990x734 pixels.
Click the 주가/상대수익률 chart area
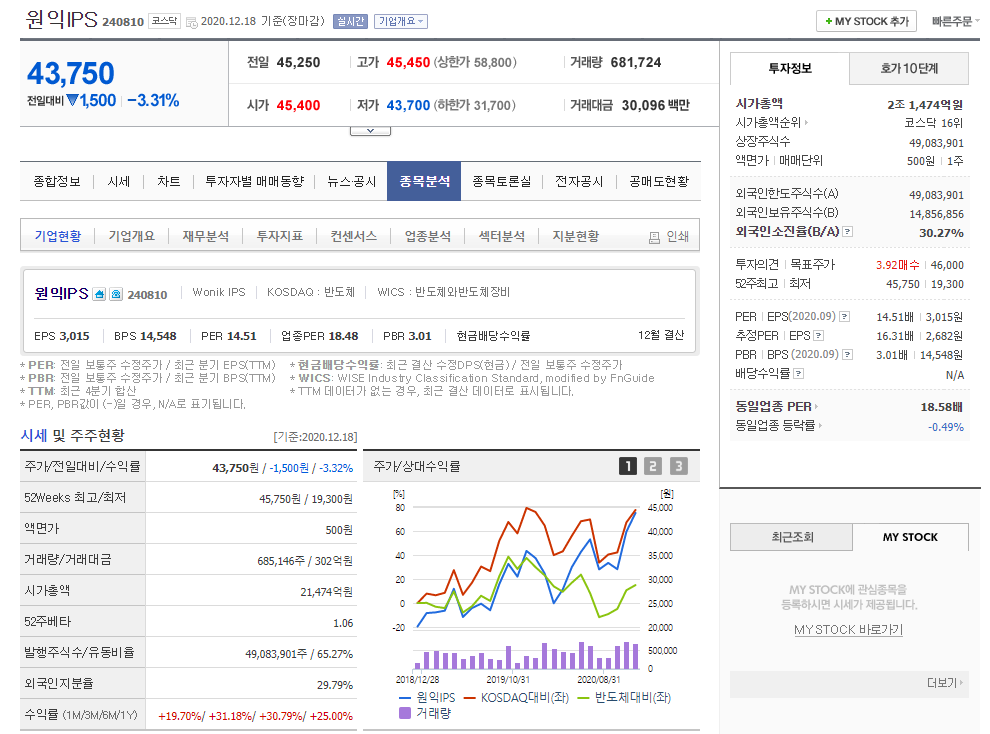(x=534, y=587)
